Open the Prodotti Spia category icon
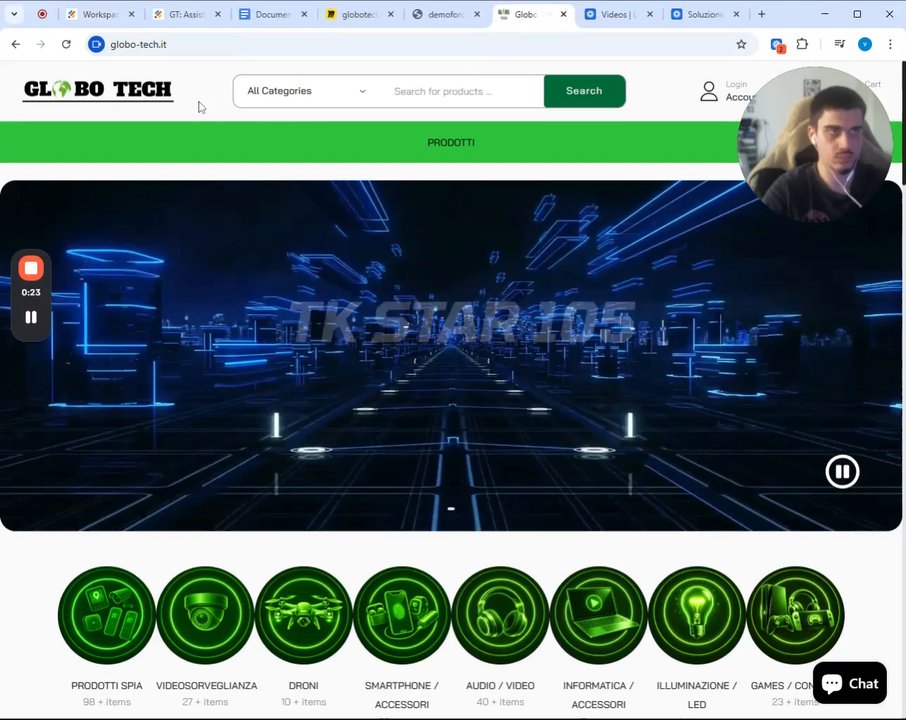906x720 pixels. [x=107, y=615]
